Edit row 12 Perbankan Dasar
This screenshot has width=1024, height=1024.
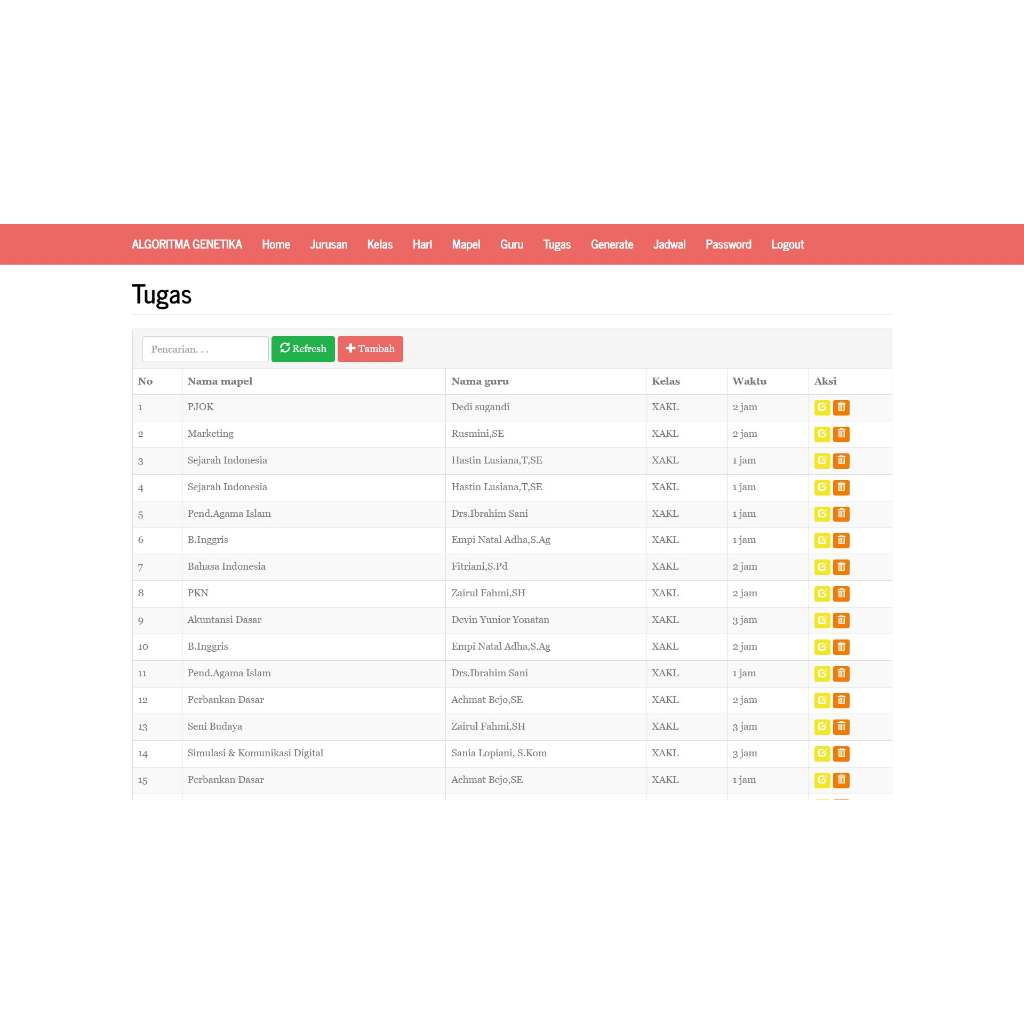coord(822,700)
